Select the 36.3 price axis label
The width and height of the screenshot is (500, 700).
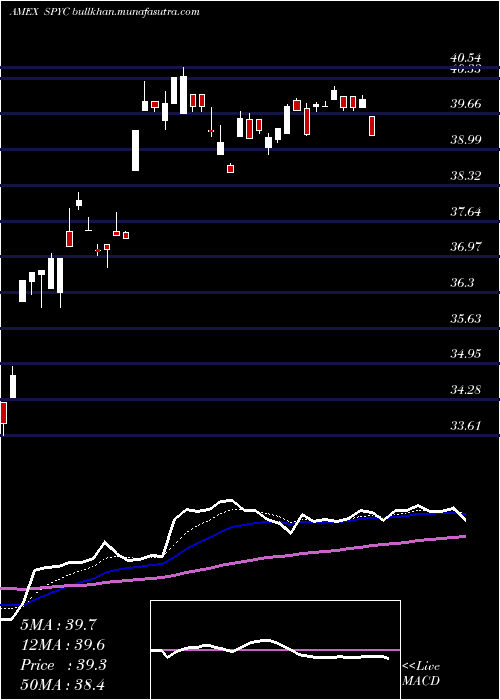pos(462,283)
